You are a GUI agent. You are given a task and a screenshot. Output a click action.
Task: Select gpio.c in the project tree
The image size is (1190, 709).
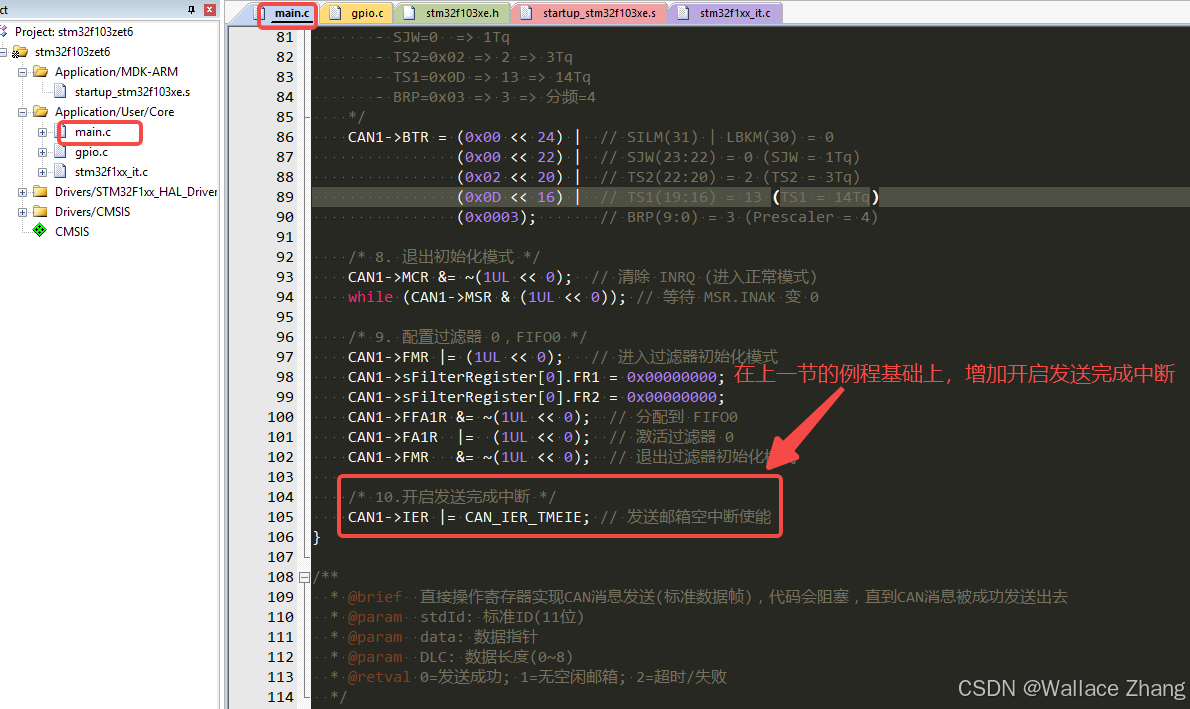(x=91, y=152)
